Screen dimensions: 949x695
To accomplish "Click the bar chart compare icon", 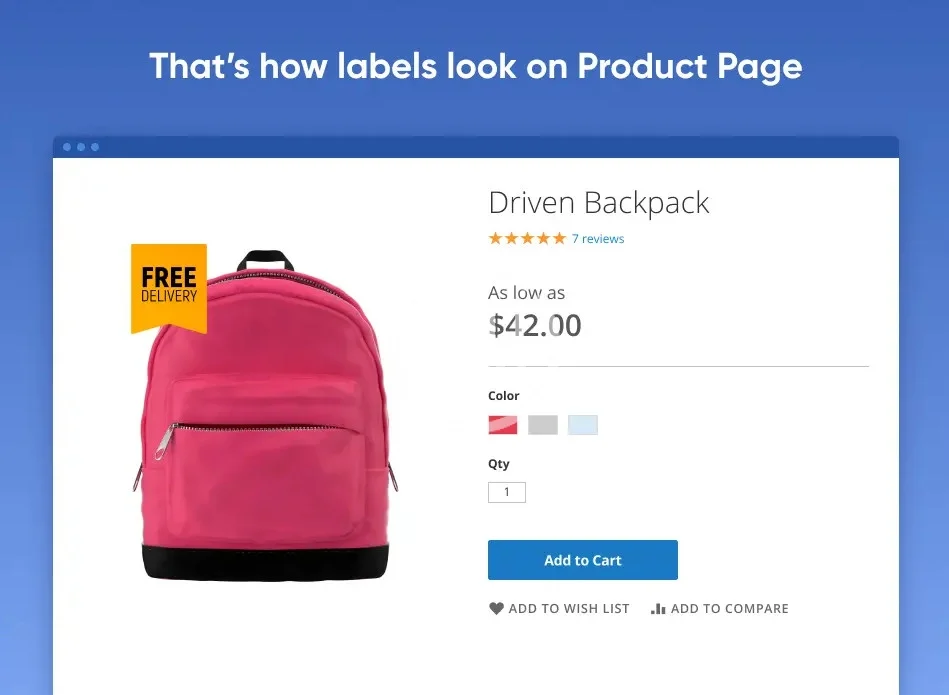I will click(658, 608).
